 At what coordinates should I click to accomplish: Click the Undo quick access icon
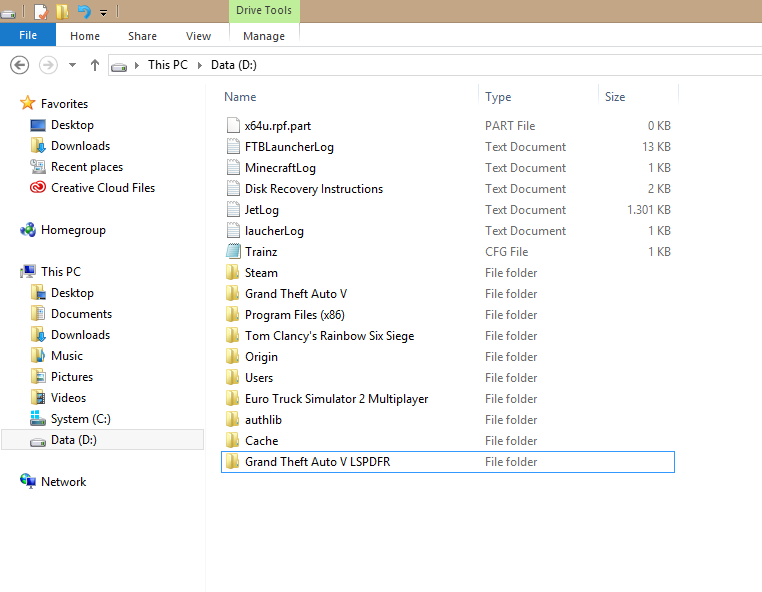[x=84, y=11]
